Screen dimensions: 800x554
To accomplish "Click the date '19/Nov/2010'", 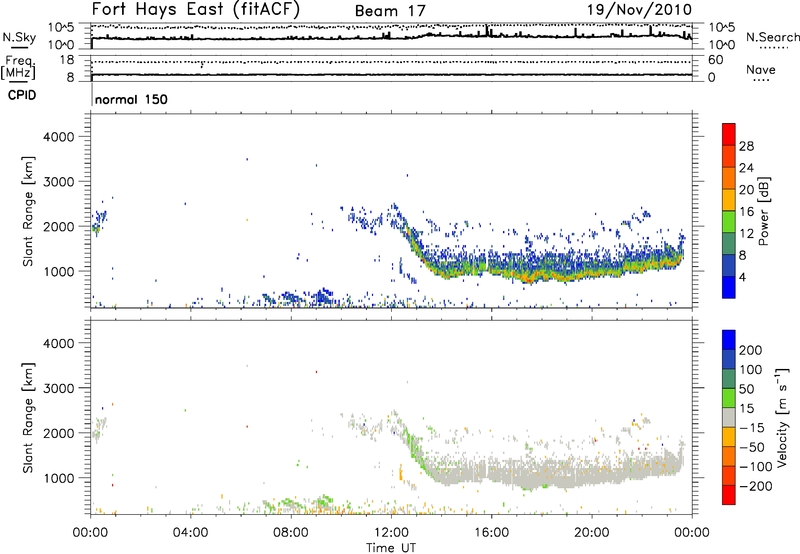I will coord(646,10).
